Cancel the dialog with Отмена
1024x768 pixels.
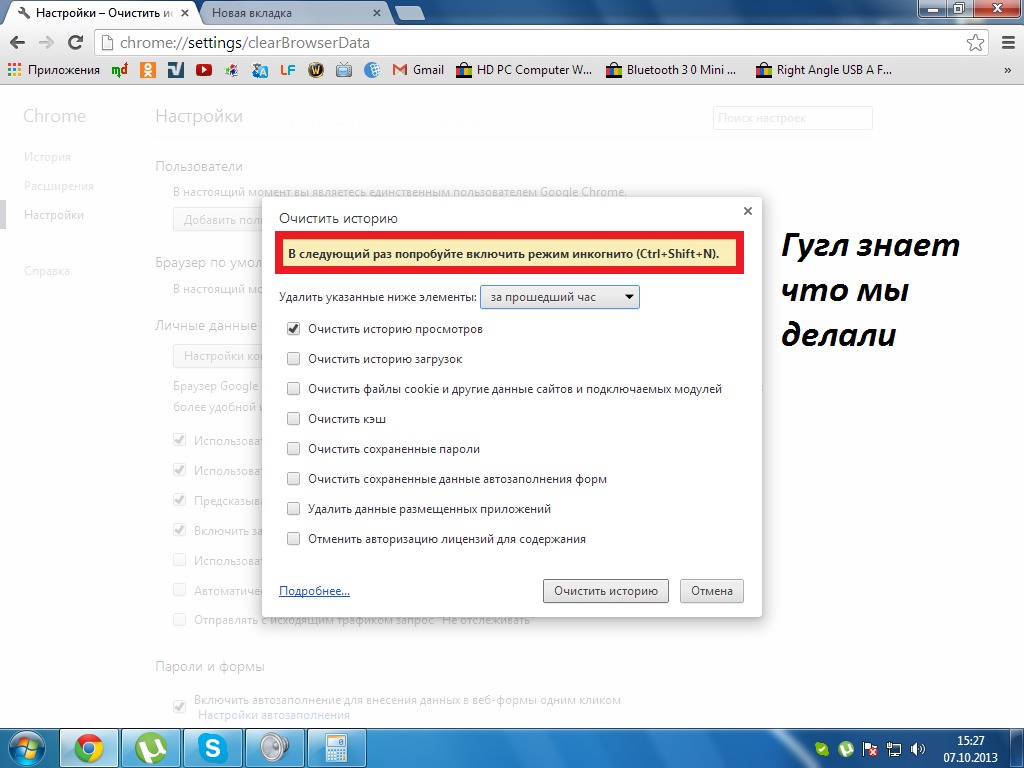[x=712, y=591]
